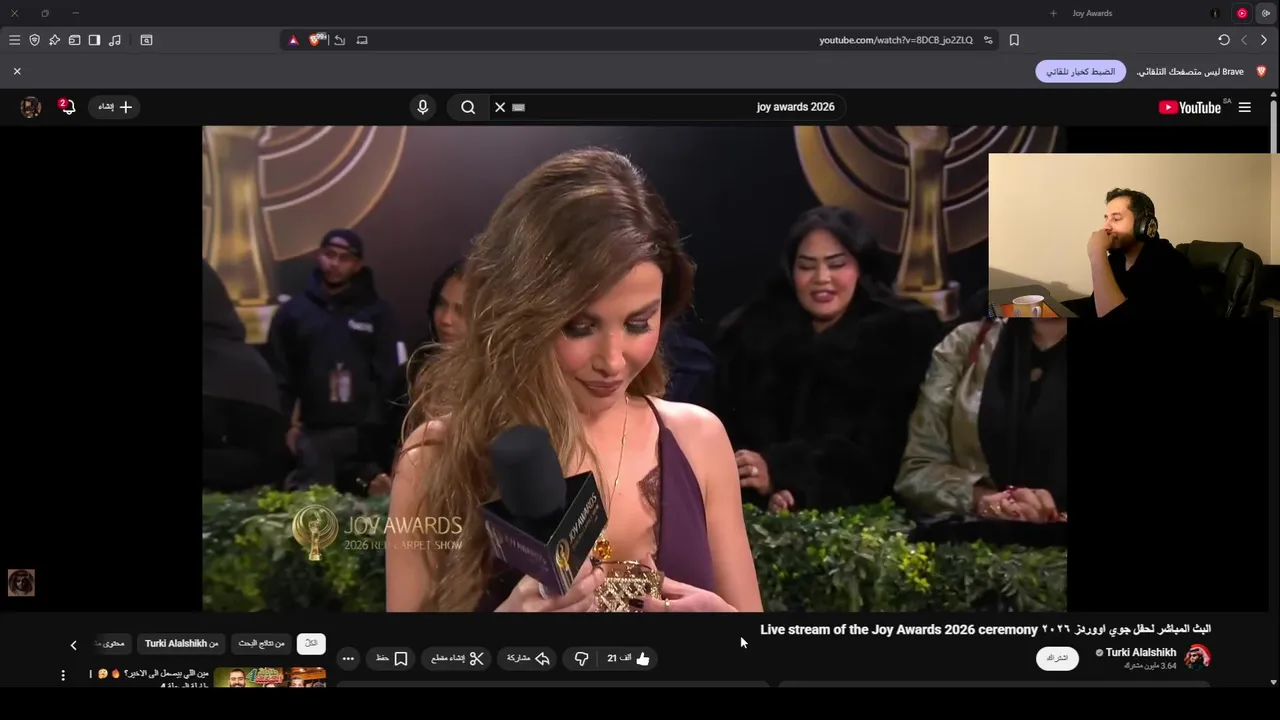Click the tab search icon in toolbar
Viewport: 1280px width, 720px height.
146,40
